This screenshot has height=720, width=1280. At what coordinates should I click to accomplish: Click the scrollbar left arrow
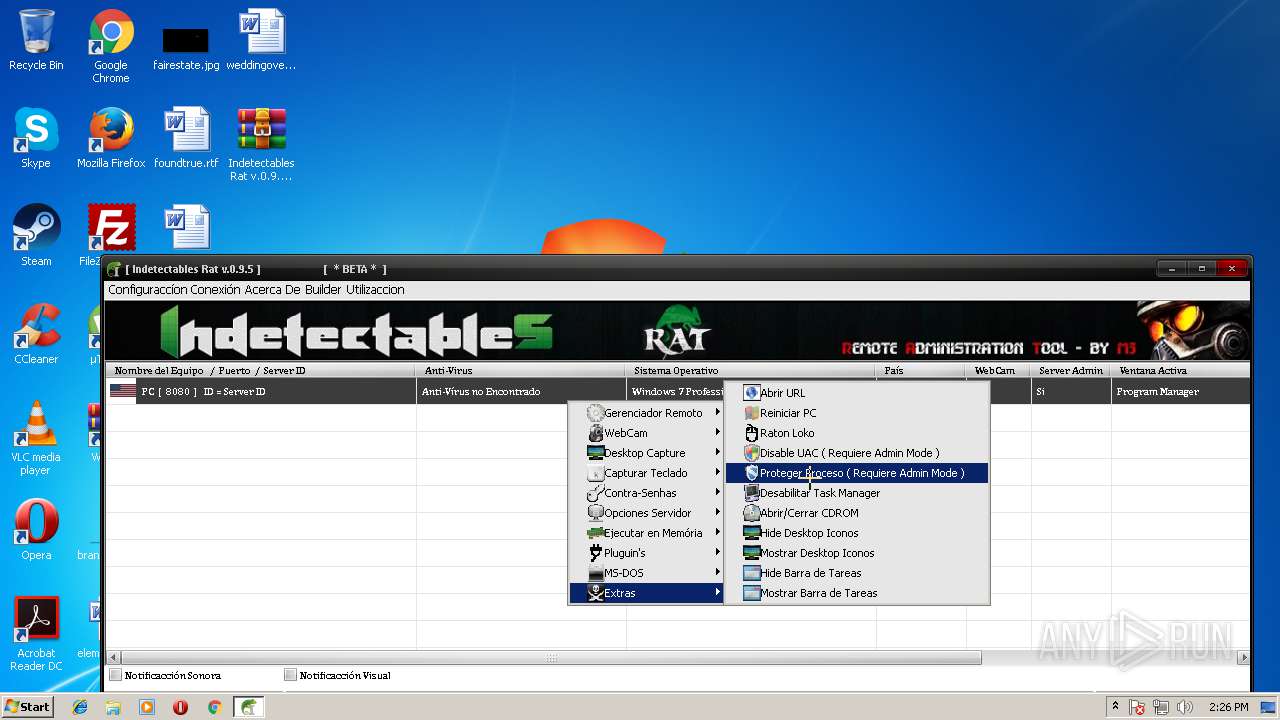pyautogui.click(x=113, y=658)
